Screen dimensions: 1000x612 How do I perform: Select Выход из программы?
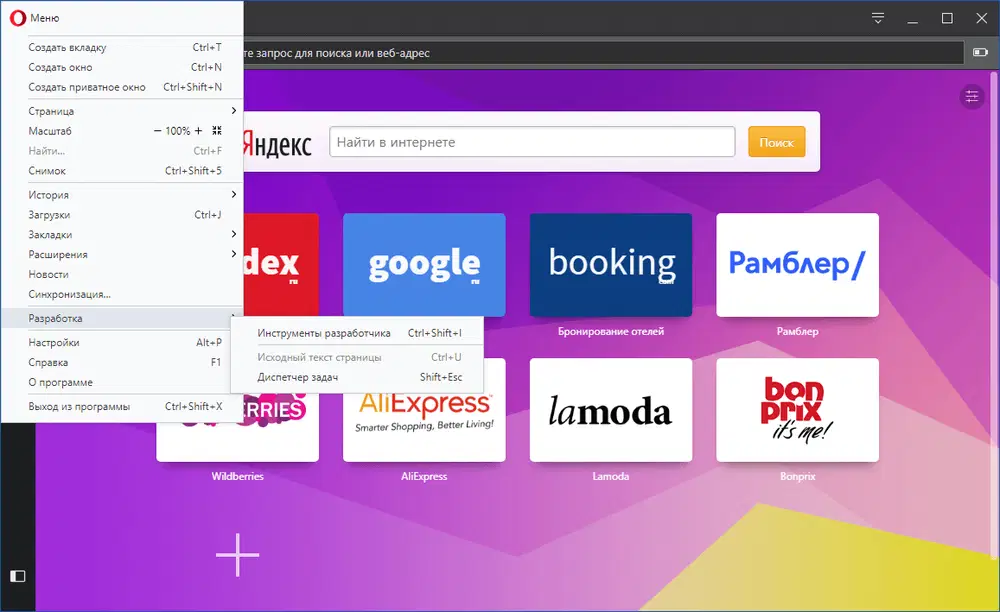coord(122,406)
